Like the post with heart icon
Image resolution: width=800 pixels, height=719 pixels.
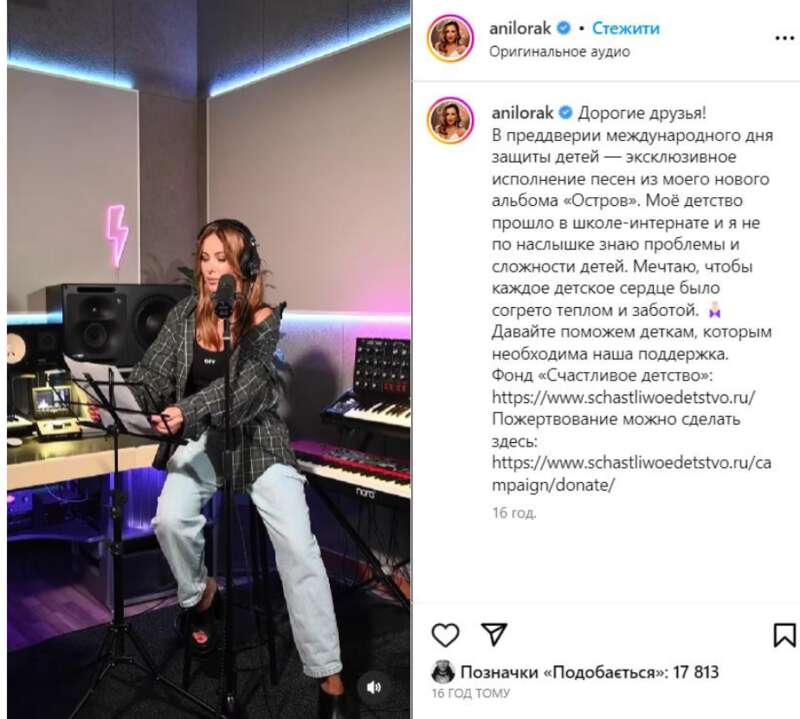(x=445, y=635)
